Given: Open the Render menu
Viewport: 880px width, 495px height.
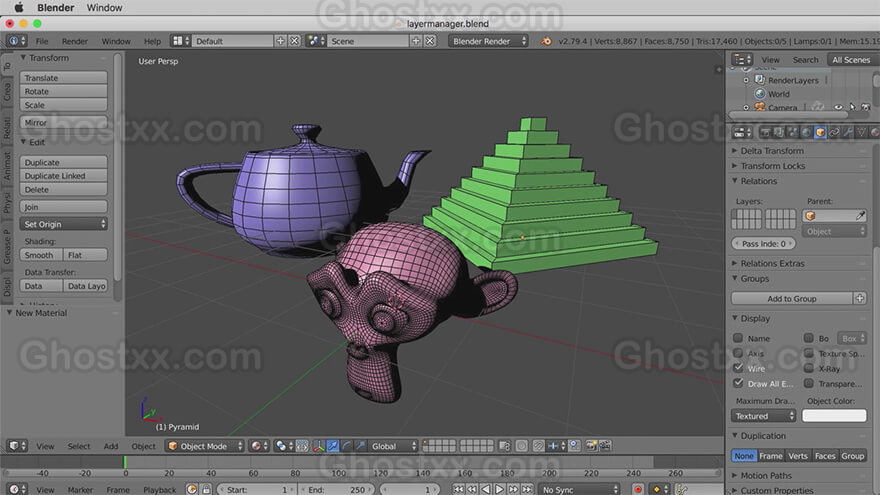Looking at the screenshot, I should [75, 41].
